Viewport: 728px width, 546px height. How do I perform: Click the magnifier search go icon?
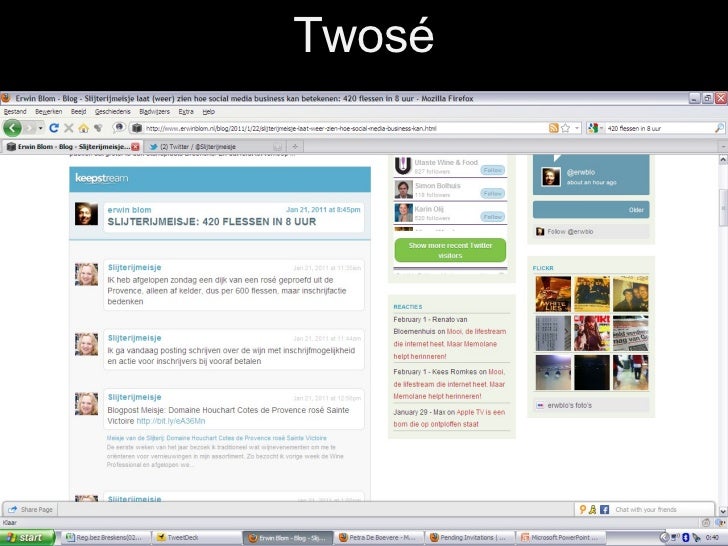pyautogui.click(x=719, y=128)
